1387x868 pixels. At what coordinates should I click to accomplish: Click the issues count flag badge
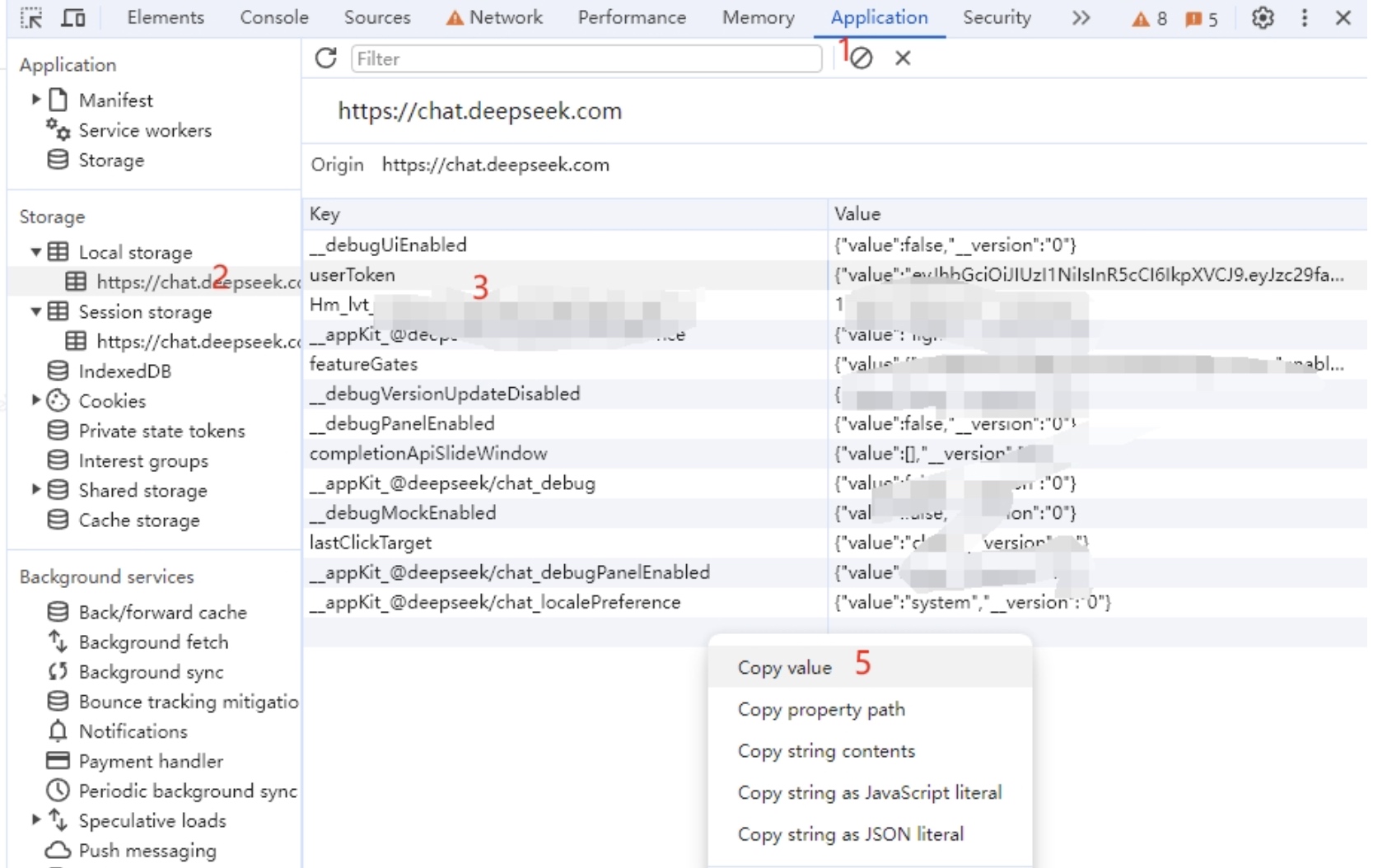point(1201,18)
